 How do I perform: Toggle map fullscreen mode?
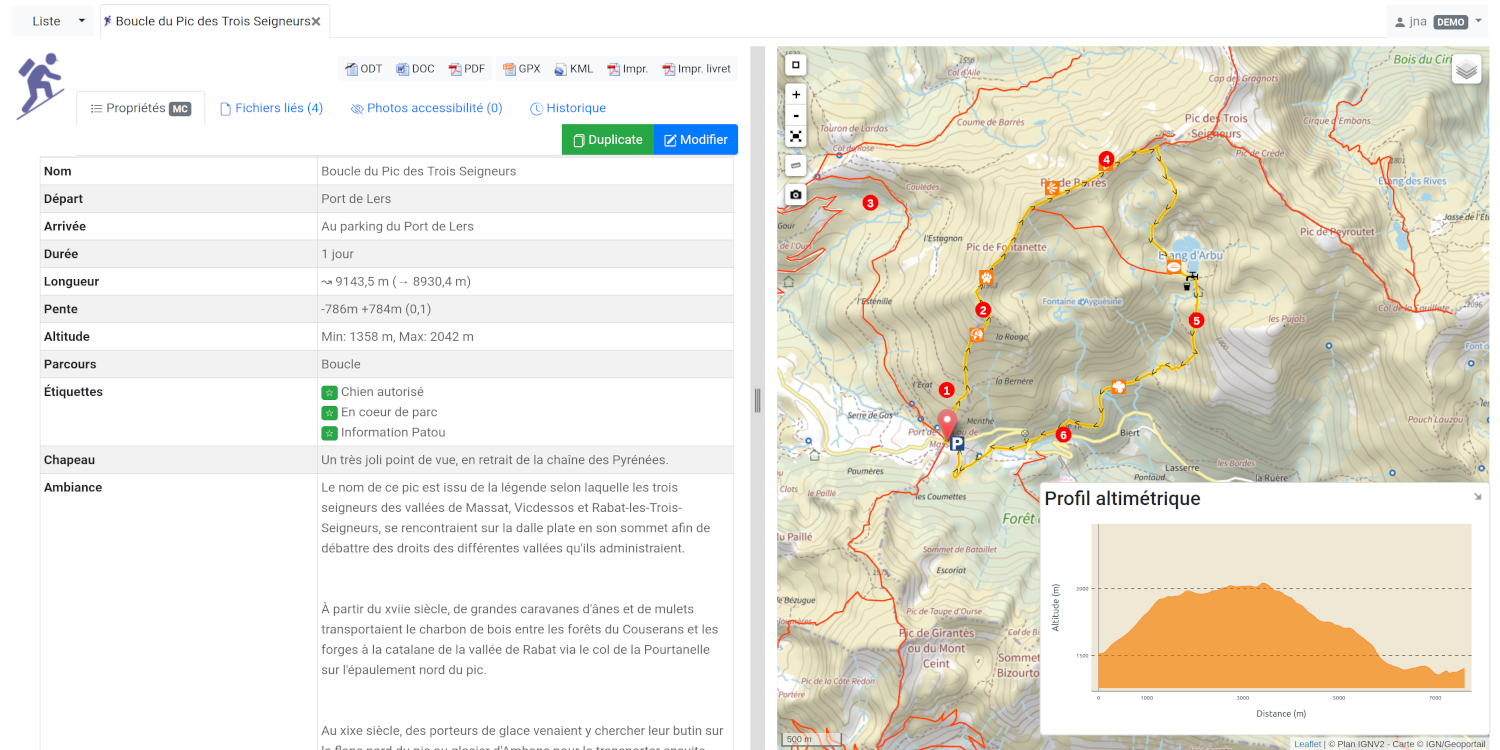pos(796,136)
